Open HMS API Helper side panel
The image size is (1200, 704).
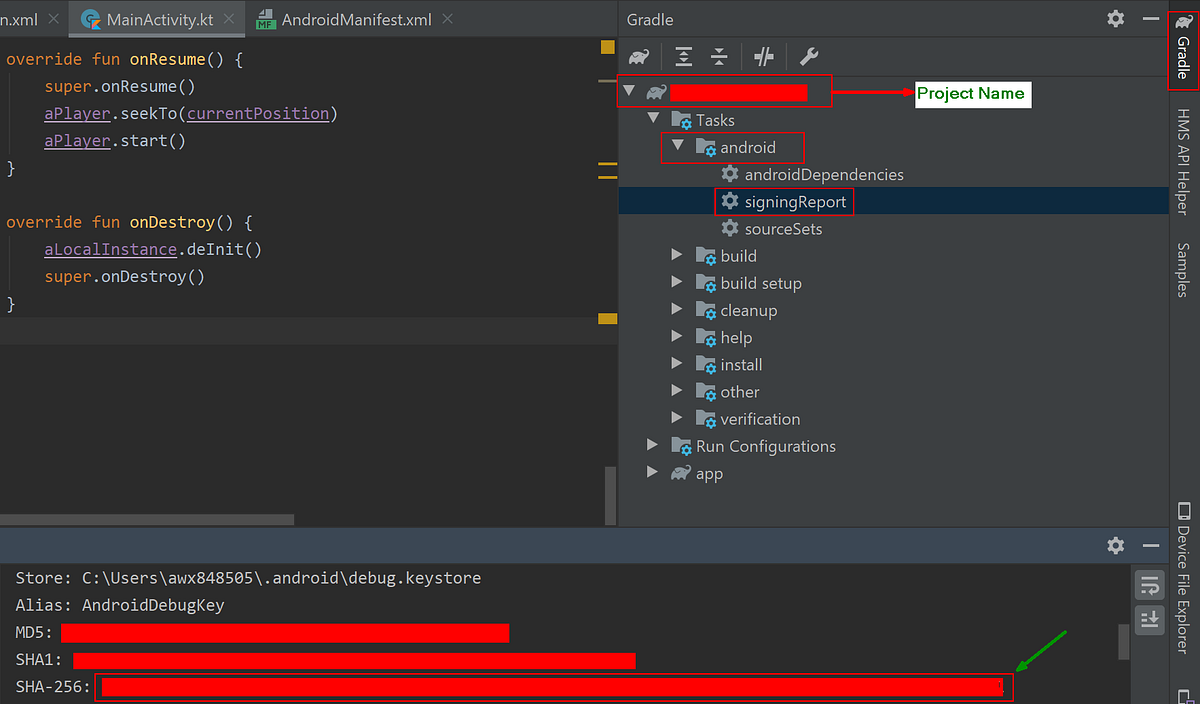[1183, 162]
